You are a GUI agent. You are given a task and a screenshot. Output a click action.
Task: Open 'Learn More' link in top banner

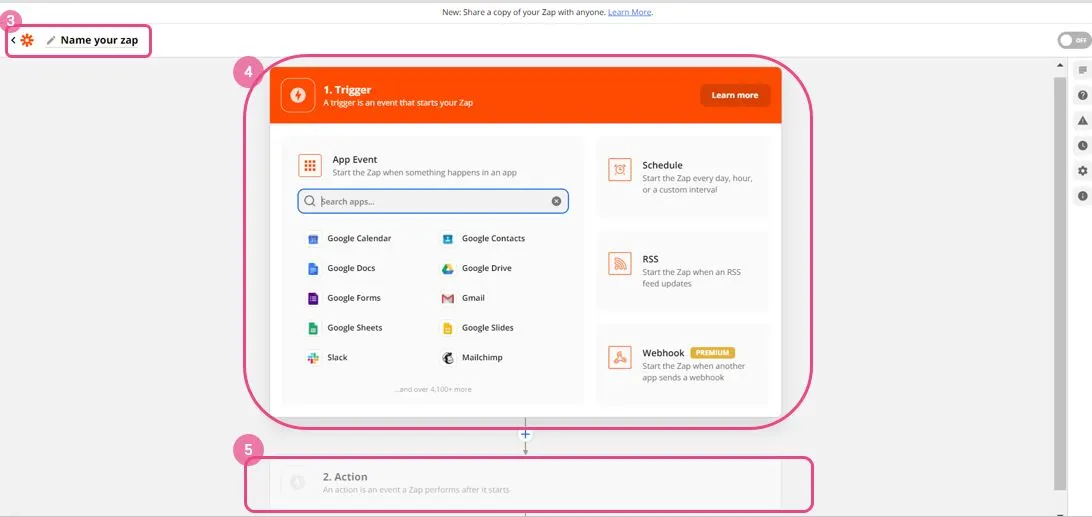pos(630,13)
